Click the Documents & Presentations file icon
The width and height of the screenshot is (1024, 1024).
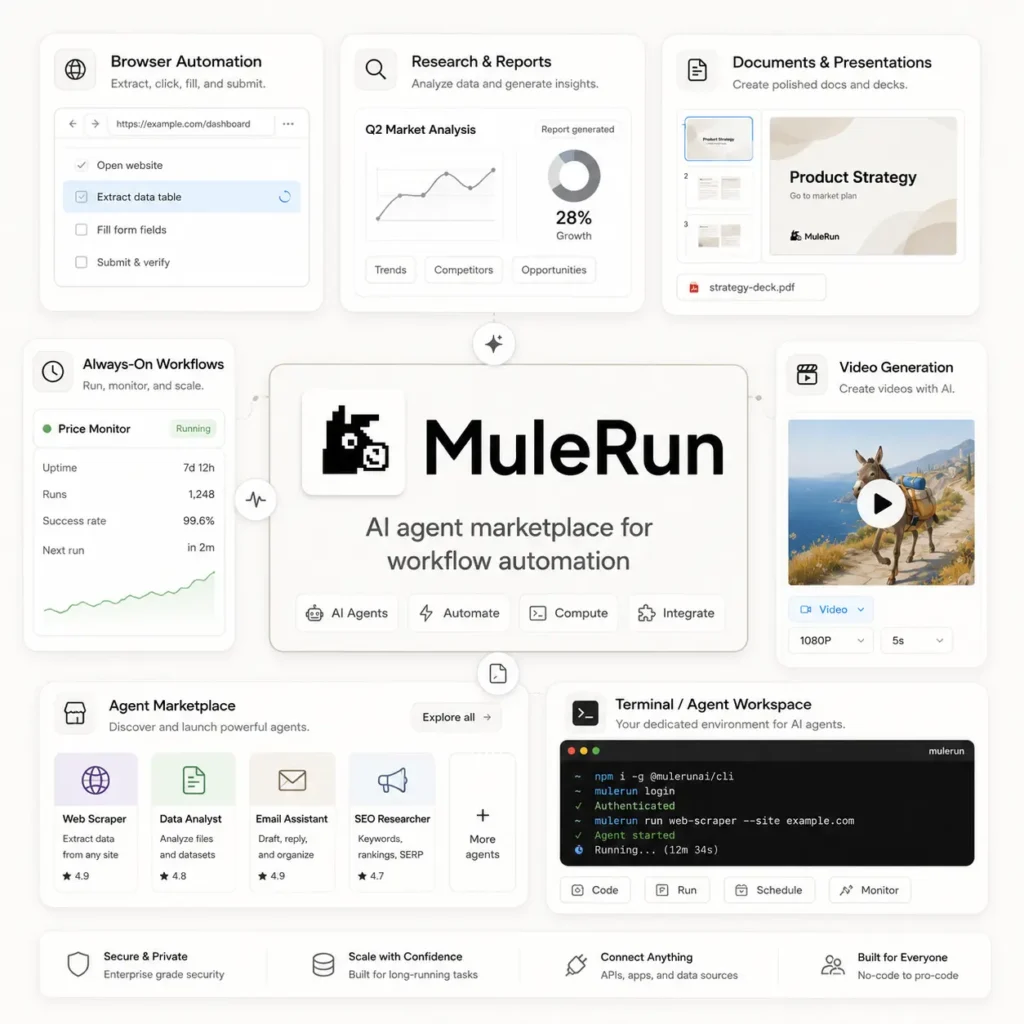point(697,69)
